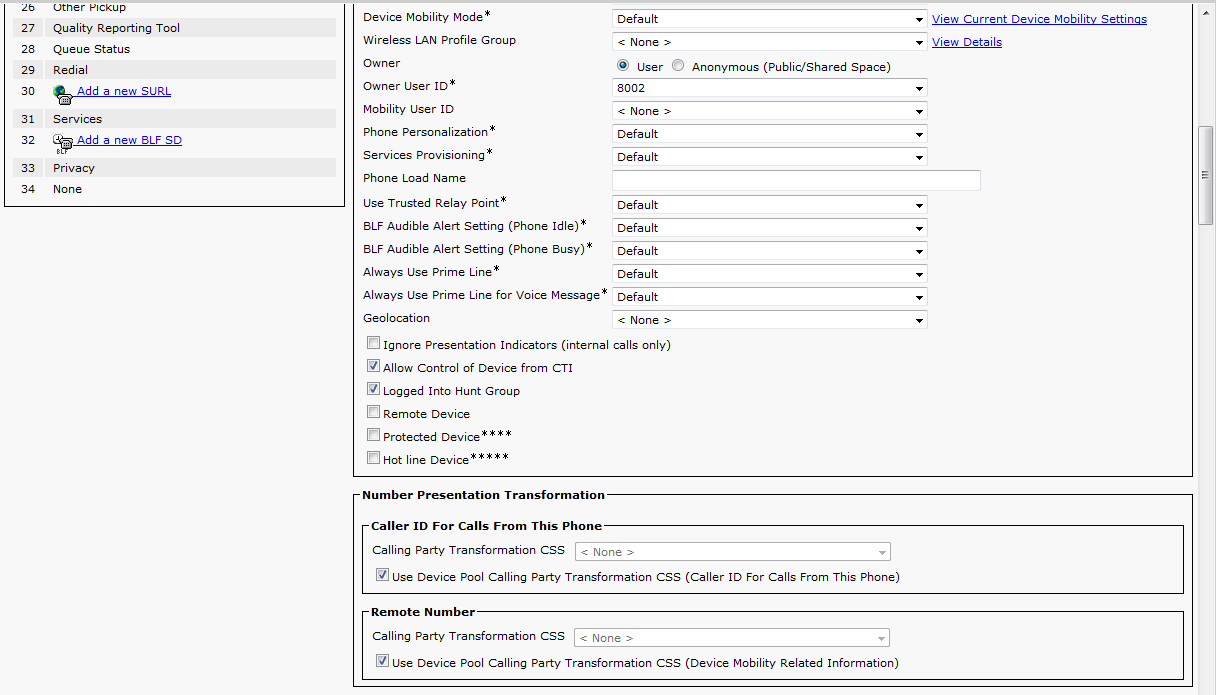
Task: Click the BLF speed dial icon
Action: [x=64, y=143]
